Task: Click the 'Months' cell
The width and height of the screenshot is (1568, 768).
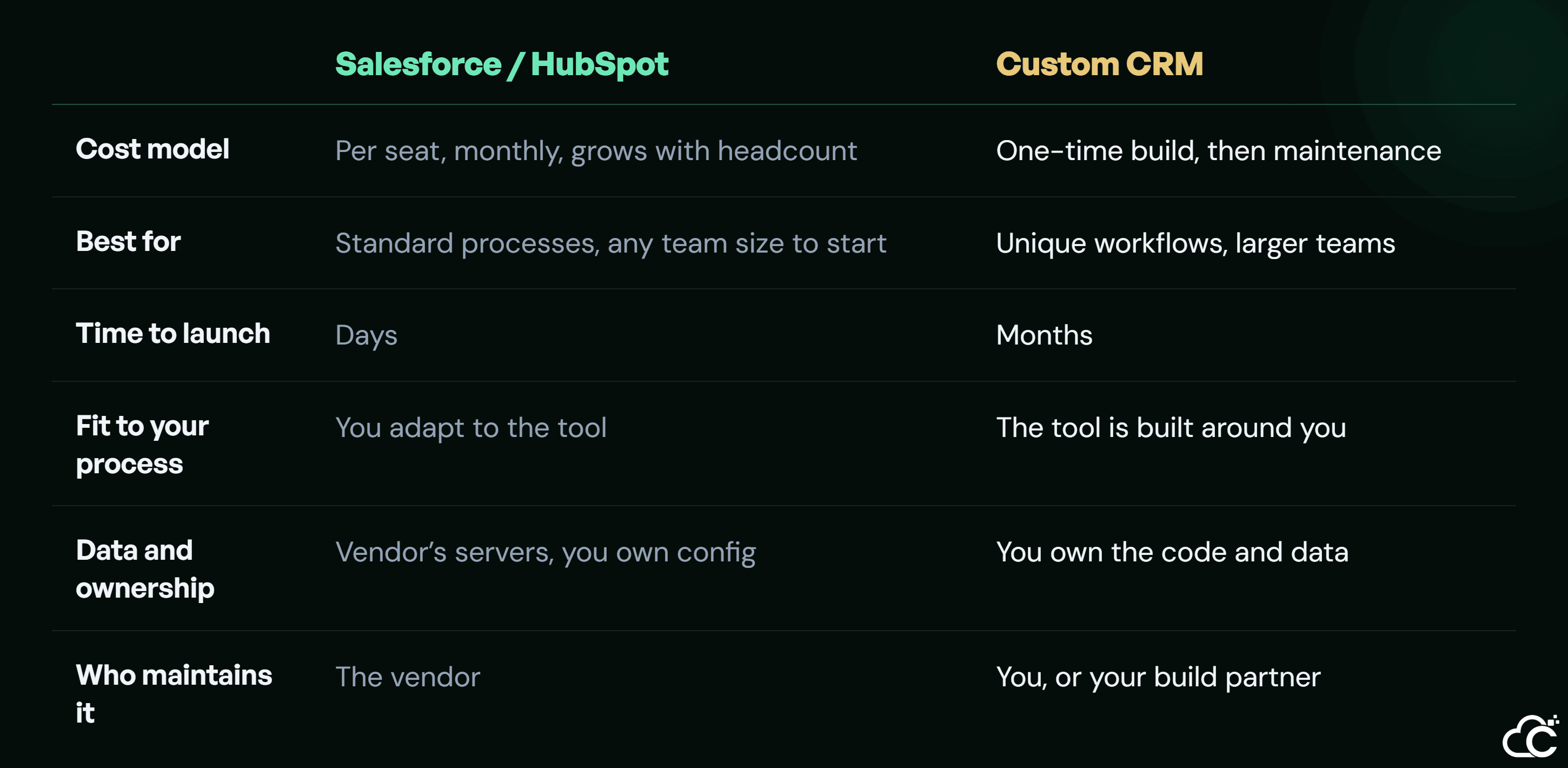Action: (x=1044, y=335)
